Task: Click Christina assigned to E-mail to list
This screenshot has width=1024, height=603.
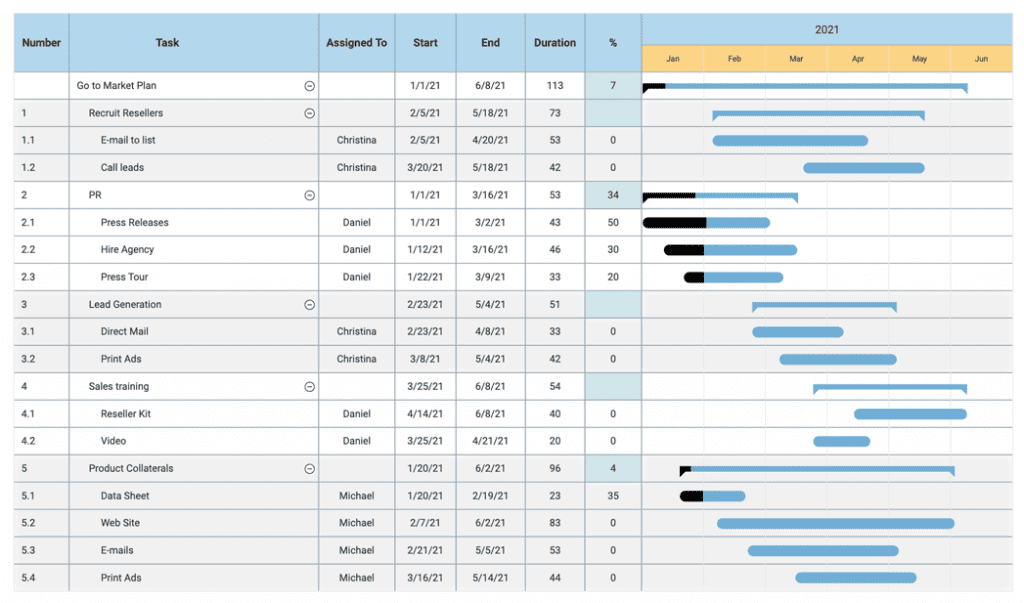Action: pos(356,140)
